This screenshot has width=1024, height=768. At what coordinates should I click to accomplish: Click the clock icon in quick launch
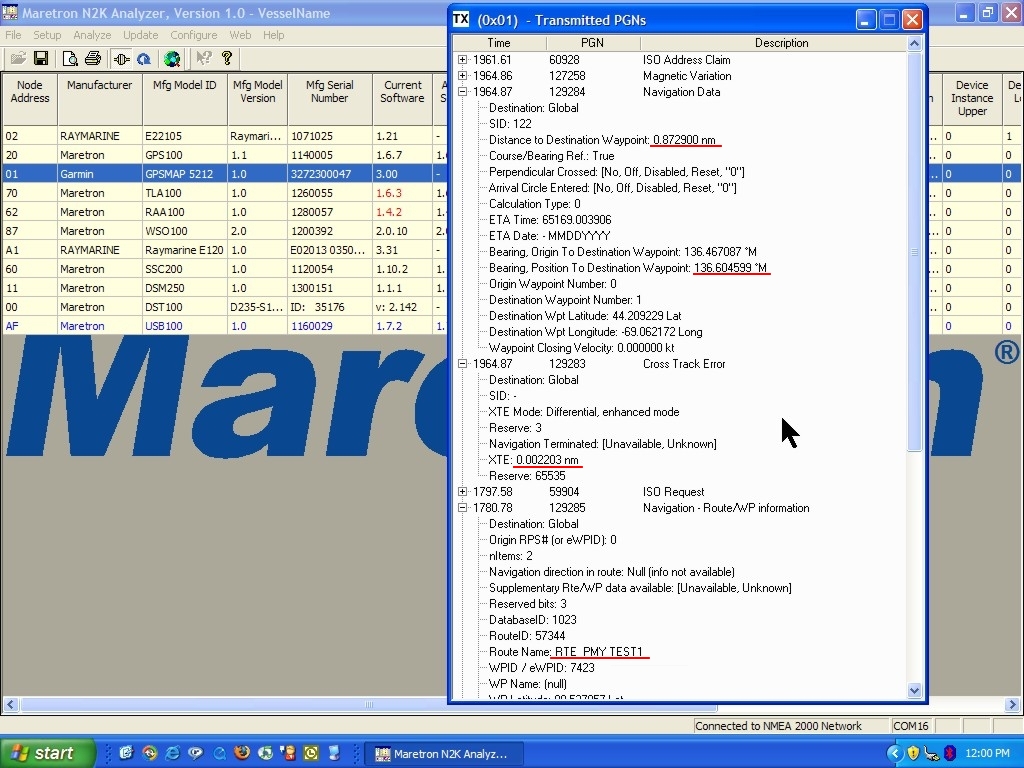311,753
